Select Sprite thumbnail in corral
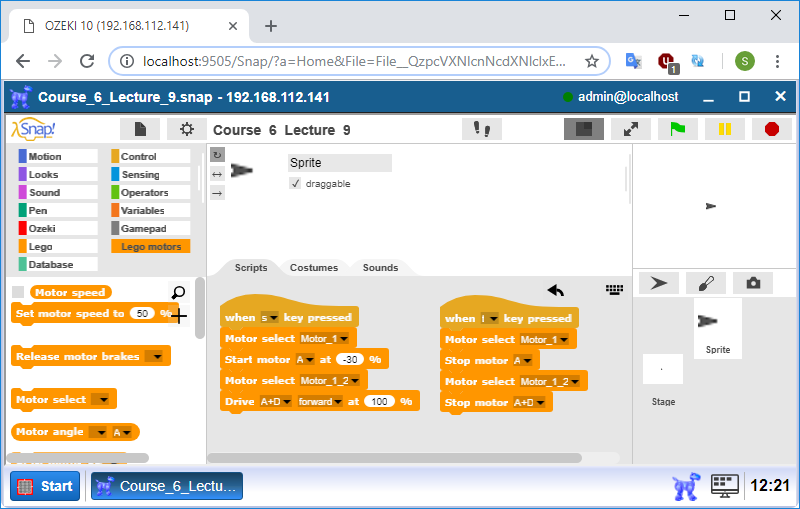The image size is (800, 509). 718,328
